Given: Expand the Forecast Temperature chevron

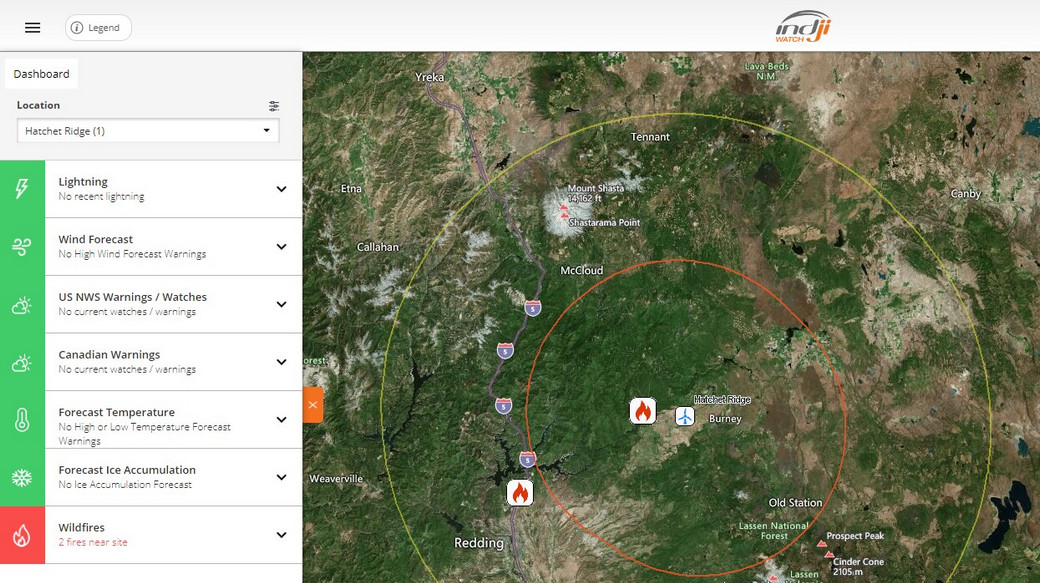Looking at the screenshot, I should tap(281, 420).
